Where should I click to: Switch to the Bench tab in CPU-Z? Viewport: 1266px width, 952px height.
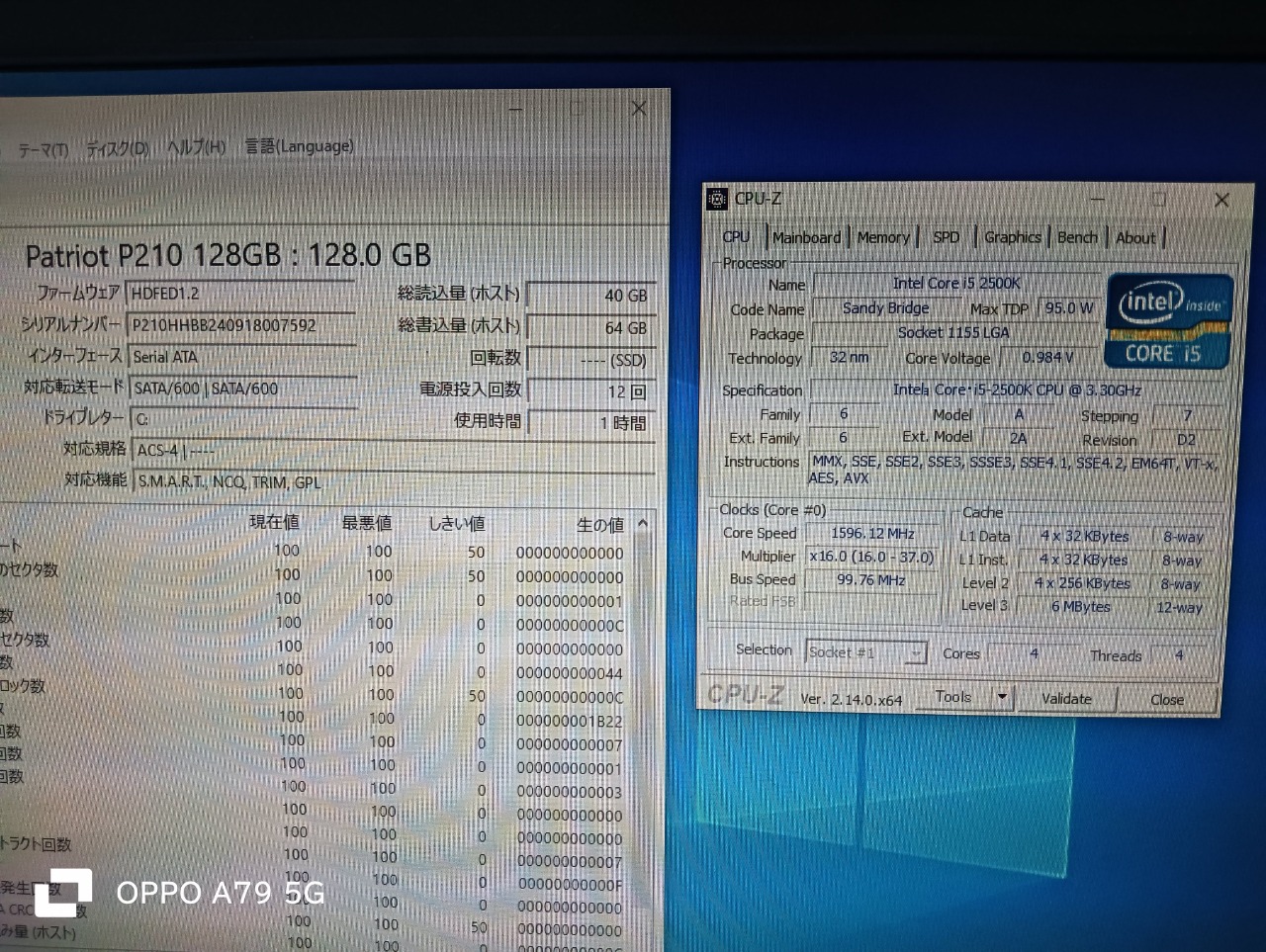1077,237
